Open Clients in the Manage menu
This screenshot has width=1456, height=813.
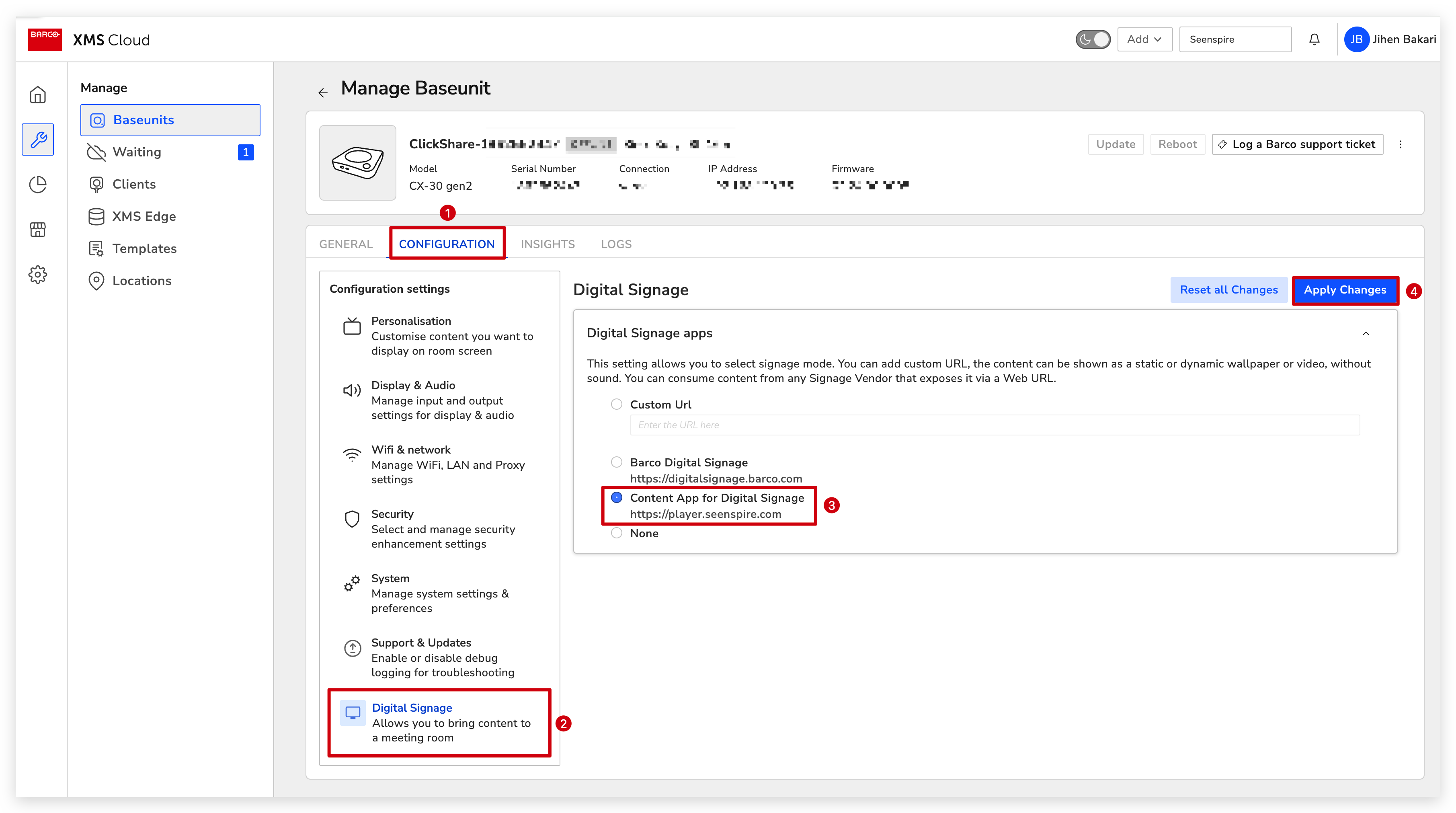170,184
